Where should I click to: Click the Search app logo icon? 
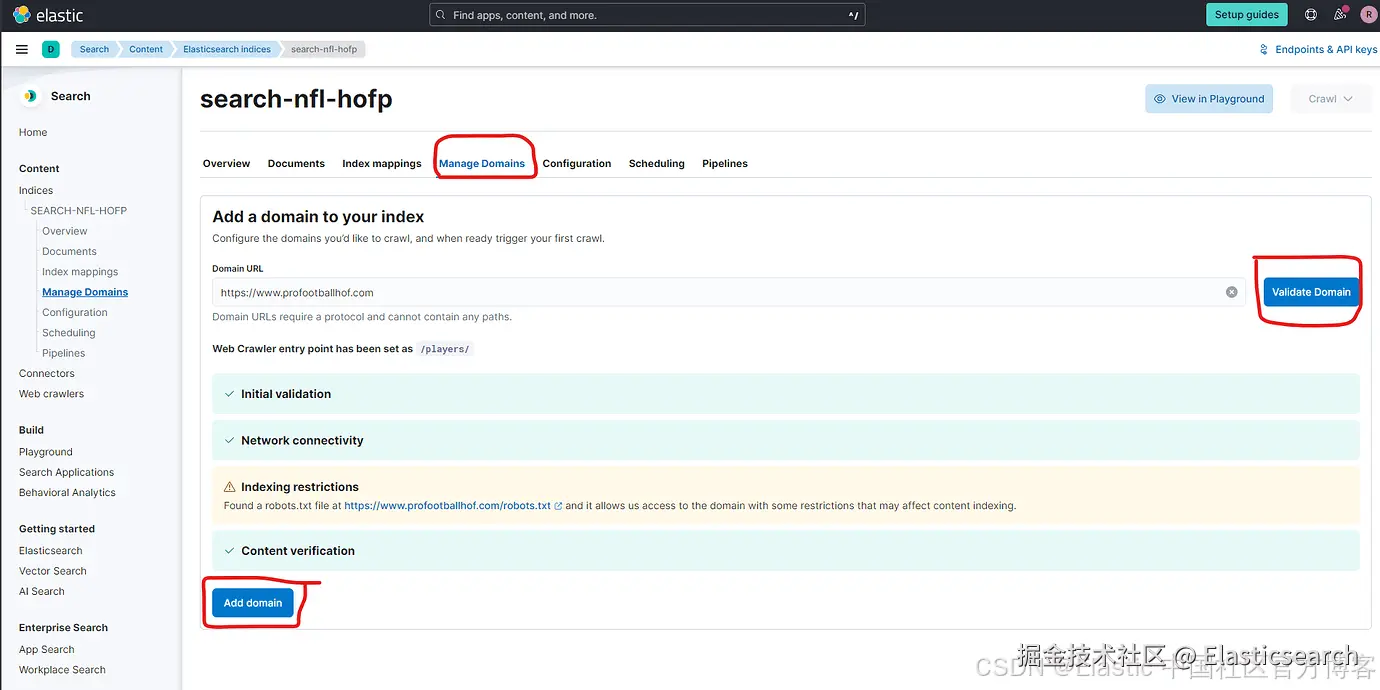point(30,96)
